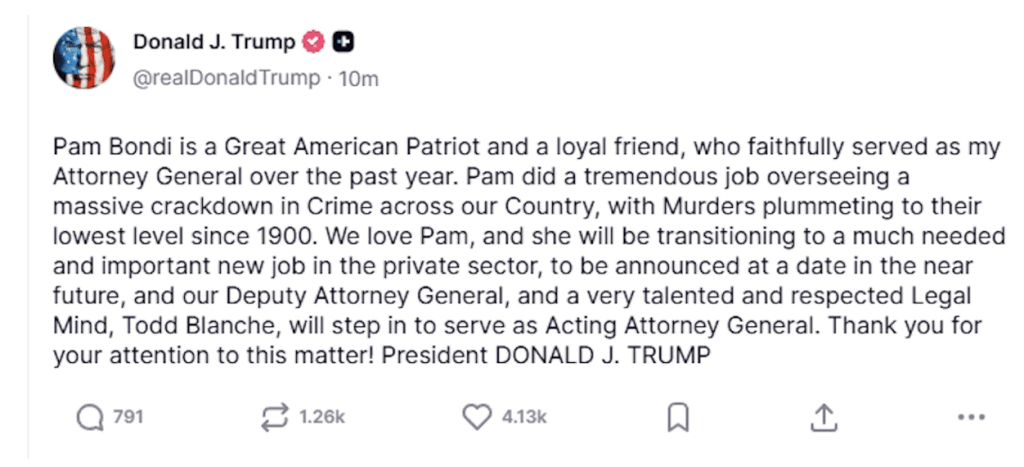
Task: Open the Donald J. Trump display name
Action: click(x=214, y=43)
